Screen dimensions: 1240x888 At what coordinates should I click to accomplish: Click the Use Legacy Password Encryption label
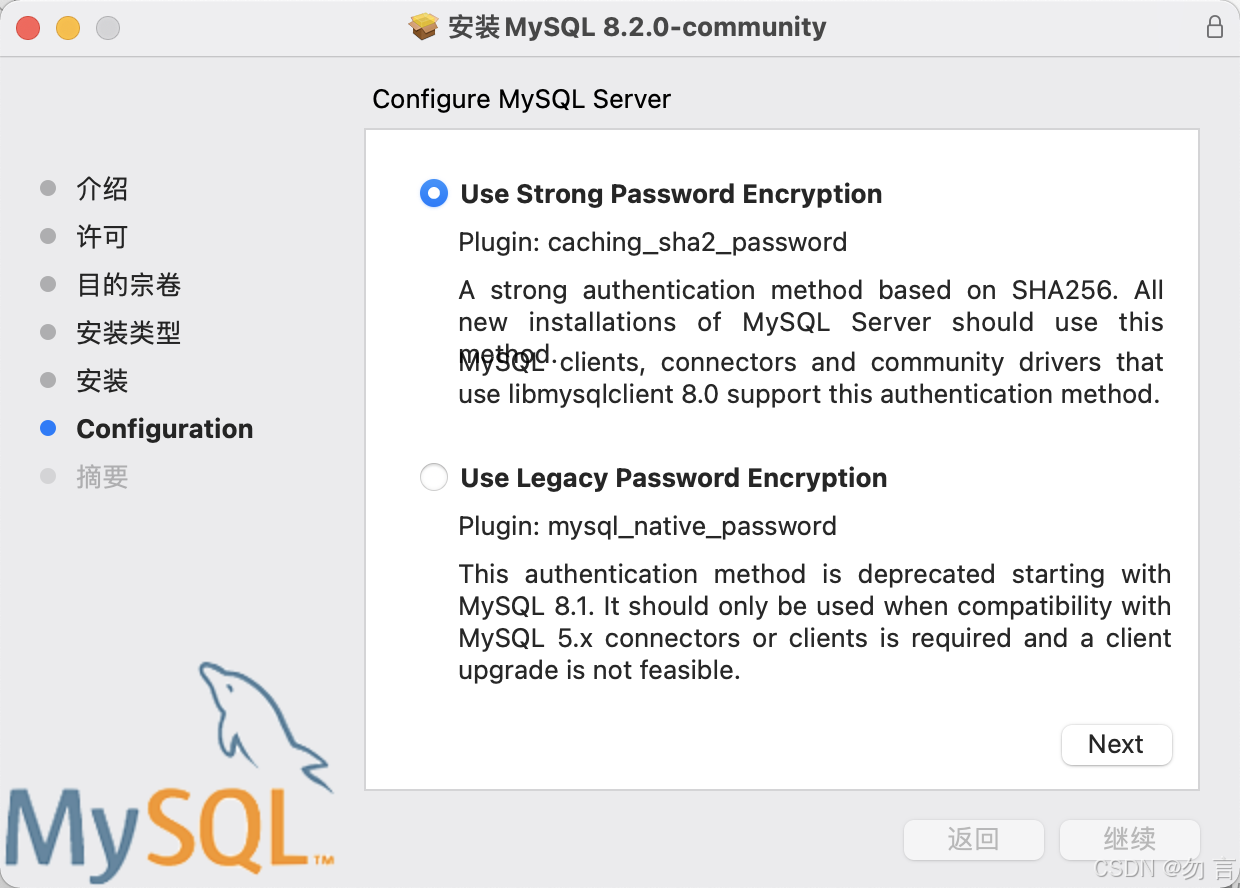[x=674, y=477]
